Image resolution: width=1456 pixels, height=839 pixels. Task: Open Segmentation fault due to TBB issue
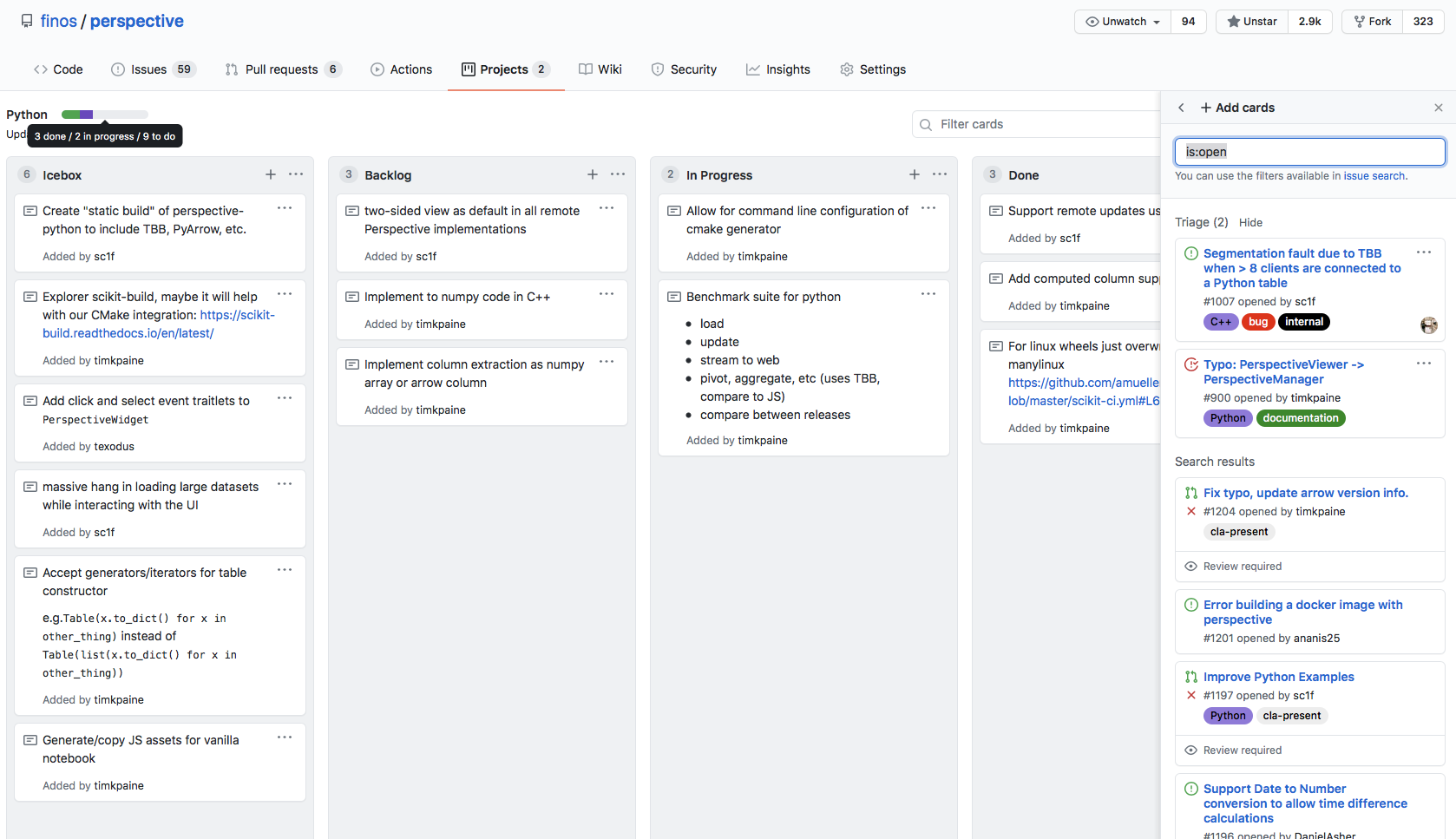click(1302, 268)
